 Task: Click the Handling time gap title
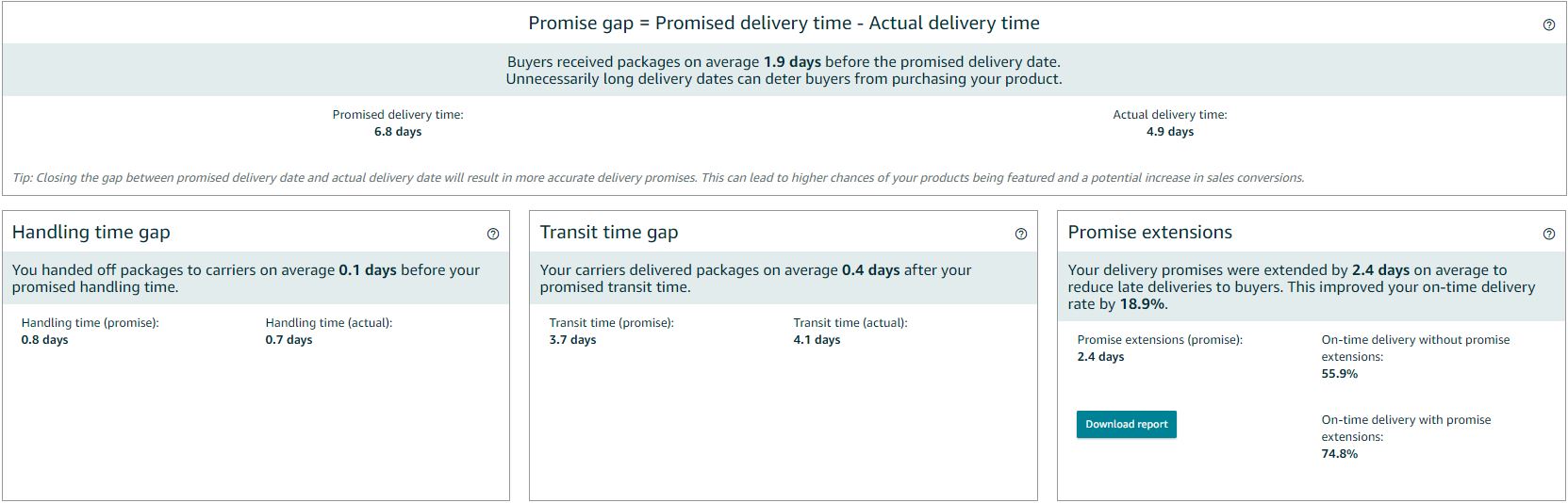[x=91, y=233]
